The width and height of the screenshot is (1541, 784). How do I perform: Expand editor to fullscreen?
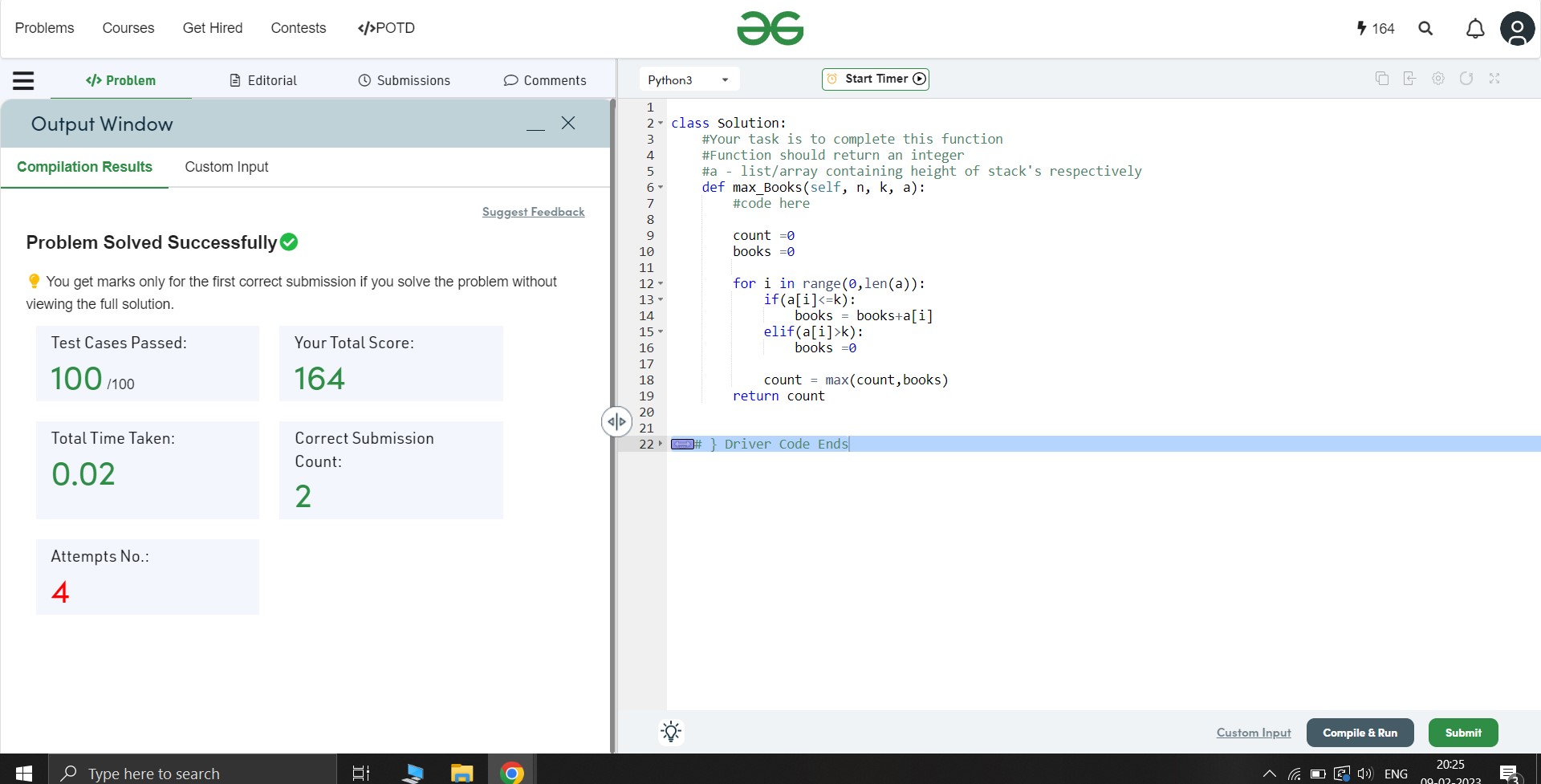click(x=1494, y=79)
